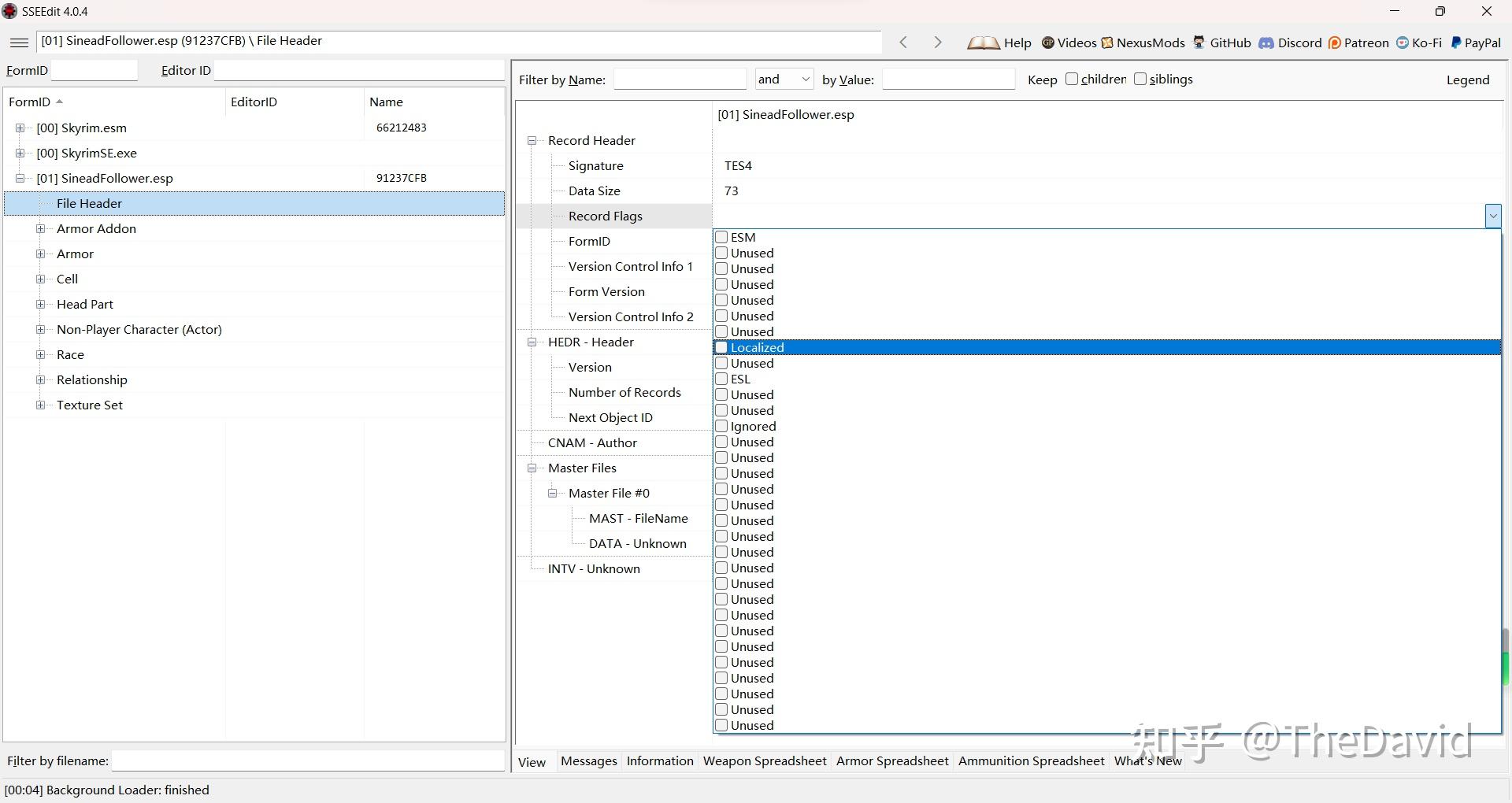
Task: Open the Weapon Spreadsheet tab
Action: coord(764,760)
